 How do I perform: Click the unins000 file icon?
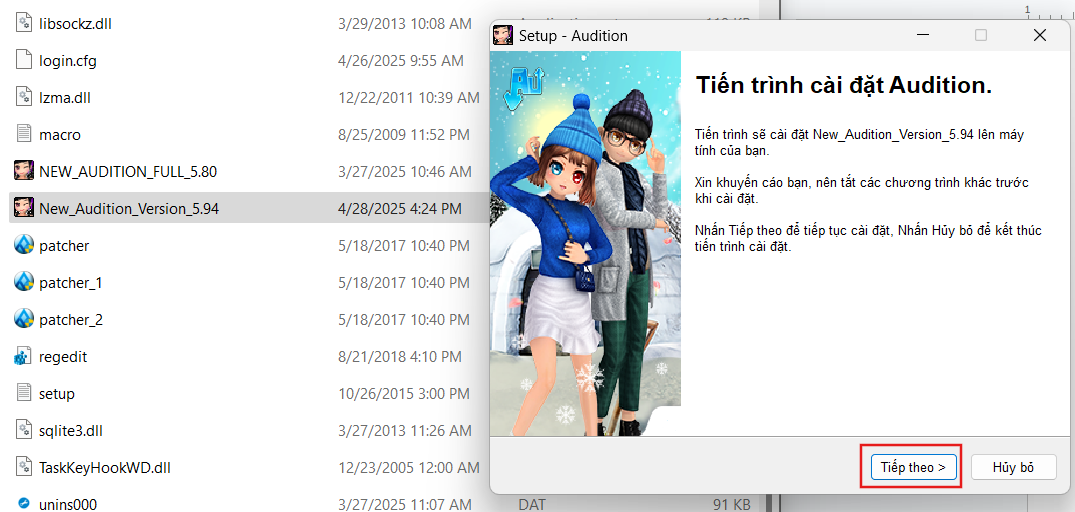[24, 504]
